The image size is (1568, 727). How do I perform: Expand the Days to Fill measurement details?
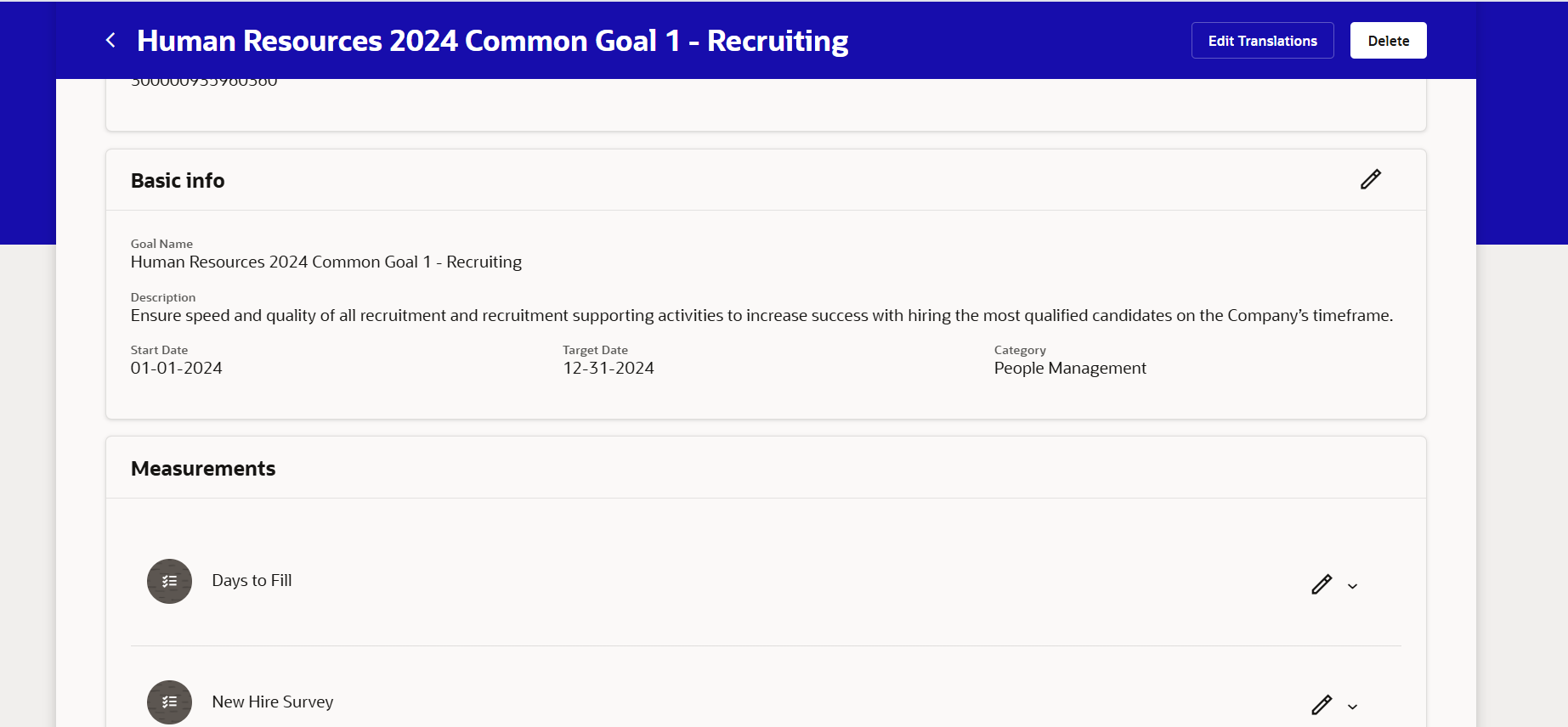pos(1353,586)
